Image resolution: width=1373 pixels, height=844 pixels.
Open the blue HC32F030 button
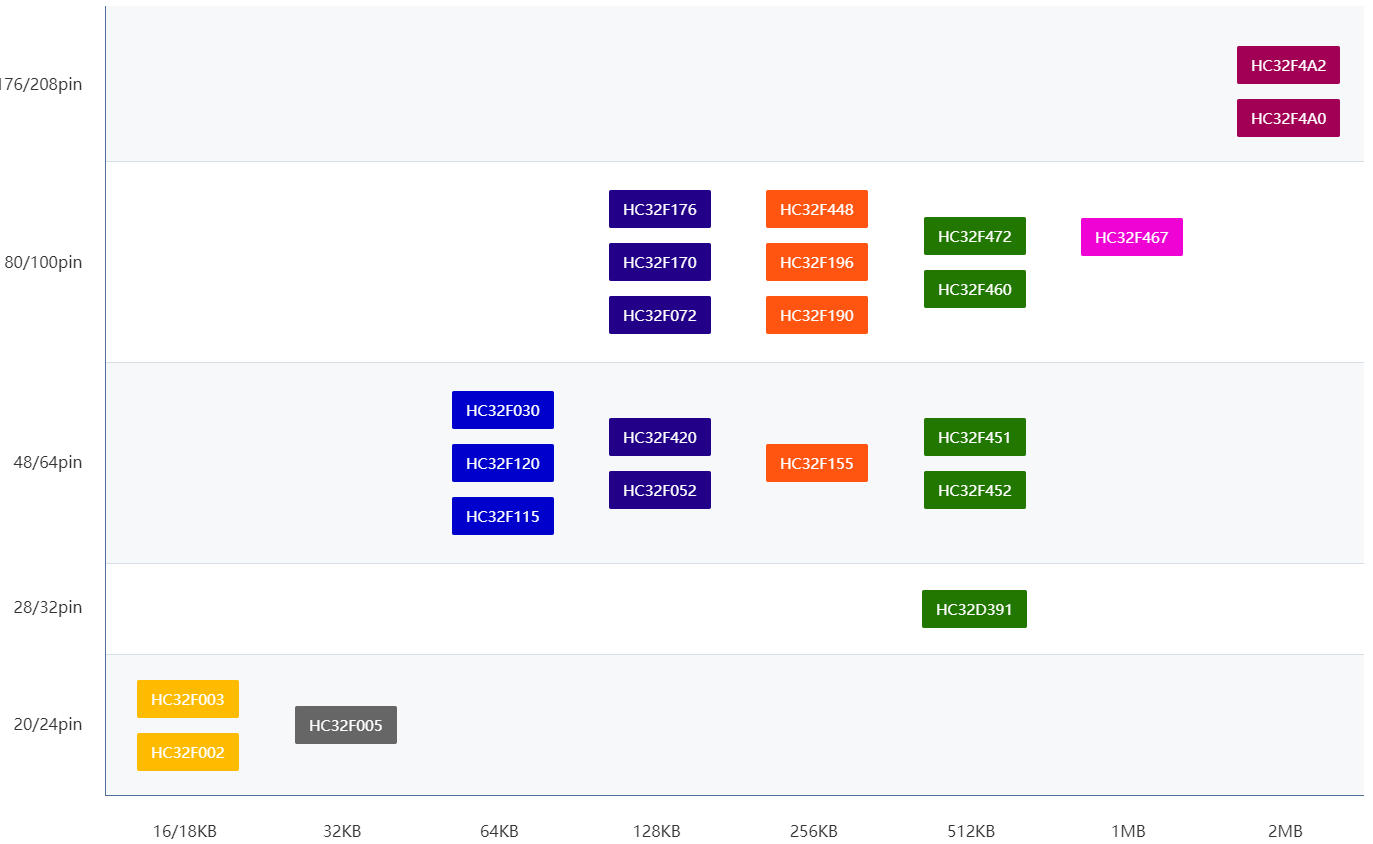click(x=503, y=410)
